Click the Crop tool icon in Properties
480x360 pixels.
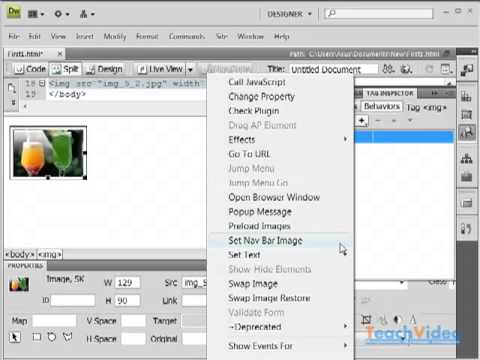coord(366,320)
